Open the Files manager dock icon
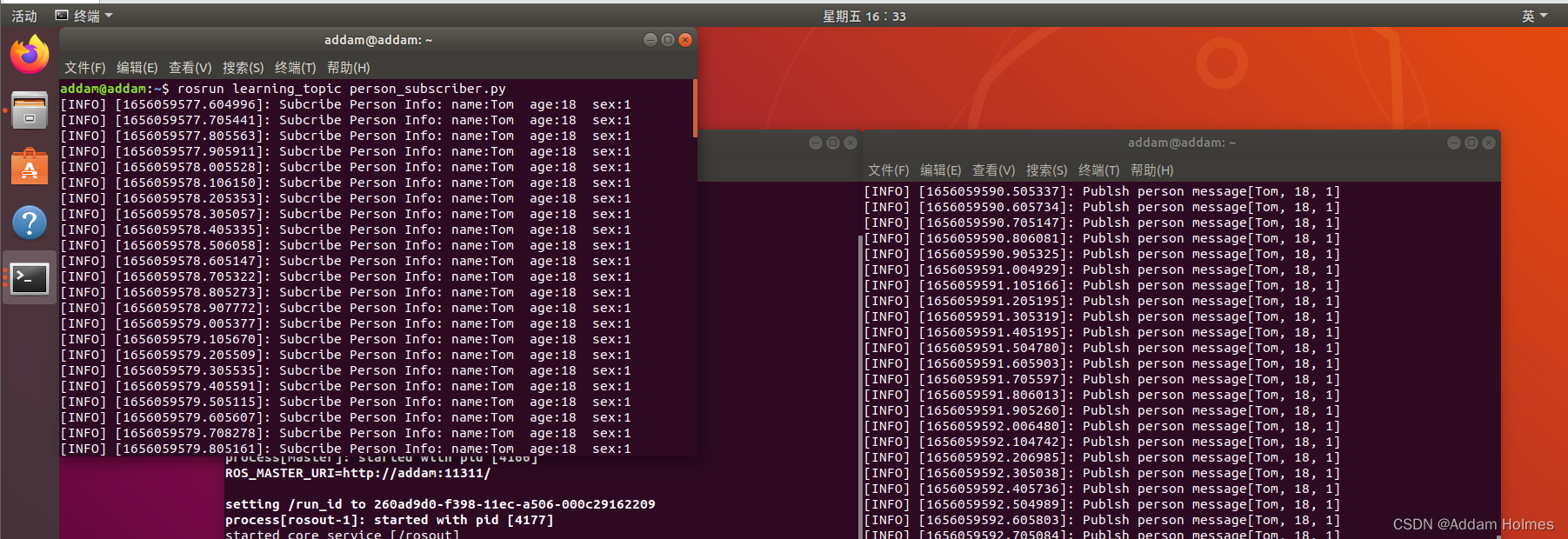 coord(30,110)
